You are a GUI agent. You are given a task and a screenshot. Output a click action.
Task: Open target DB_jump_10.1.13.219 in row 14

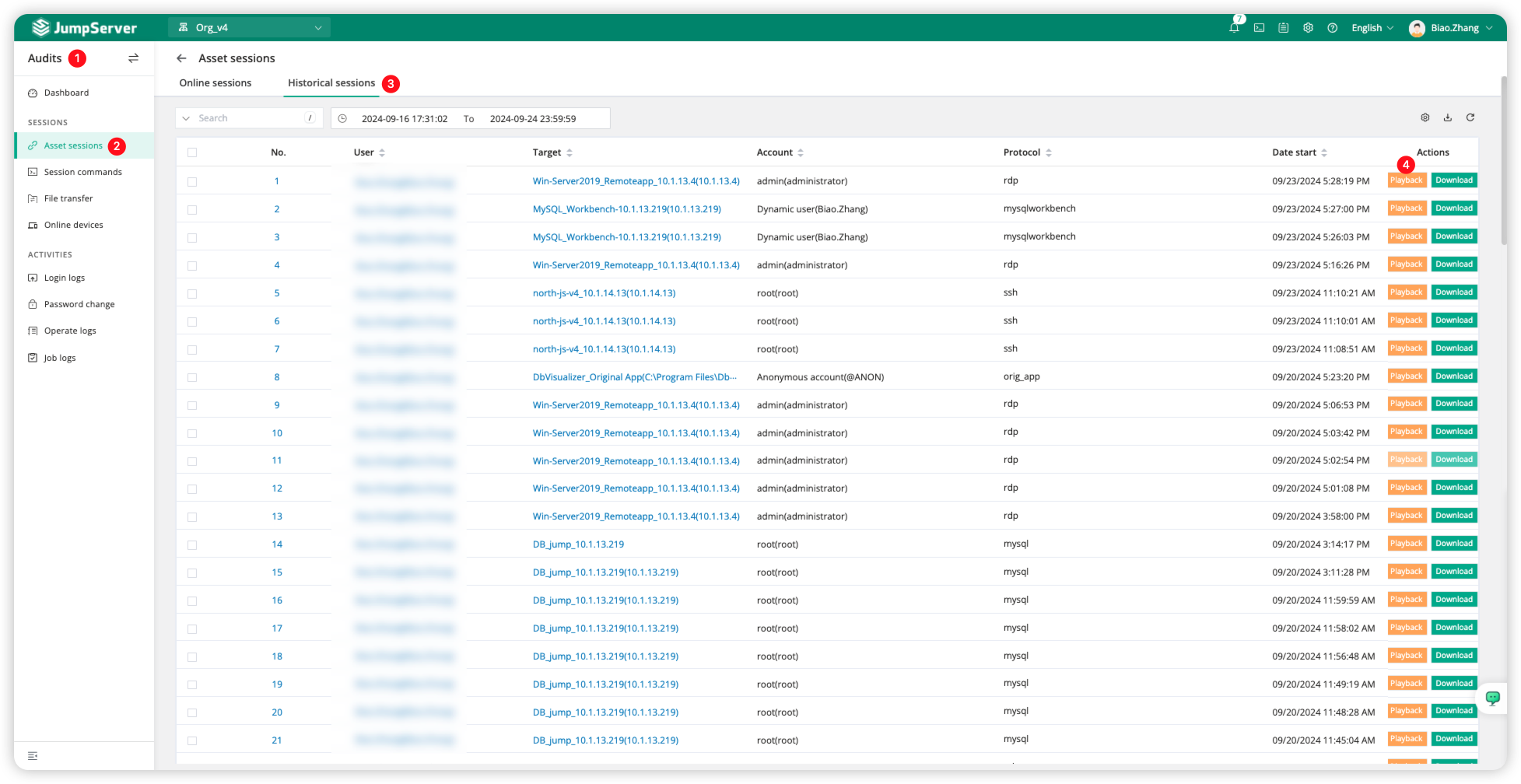tap(578, 544)
